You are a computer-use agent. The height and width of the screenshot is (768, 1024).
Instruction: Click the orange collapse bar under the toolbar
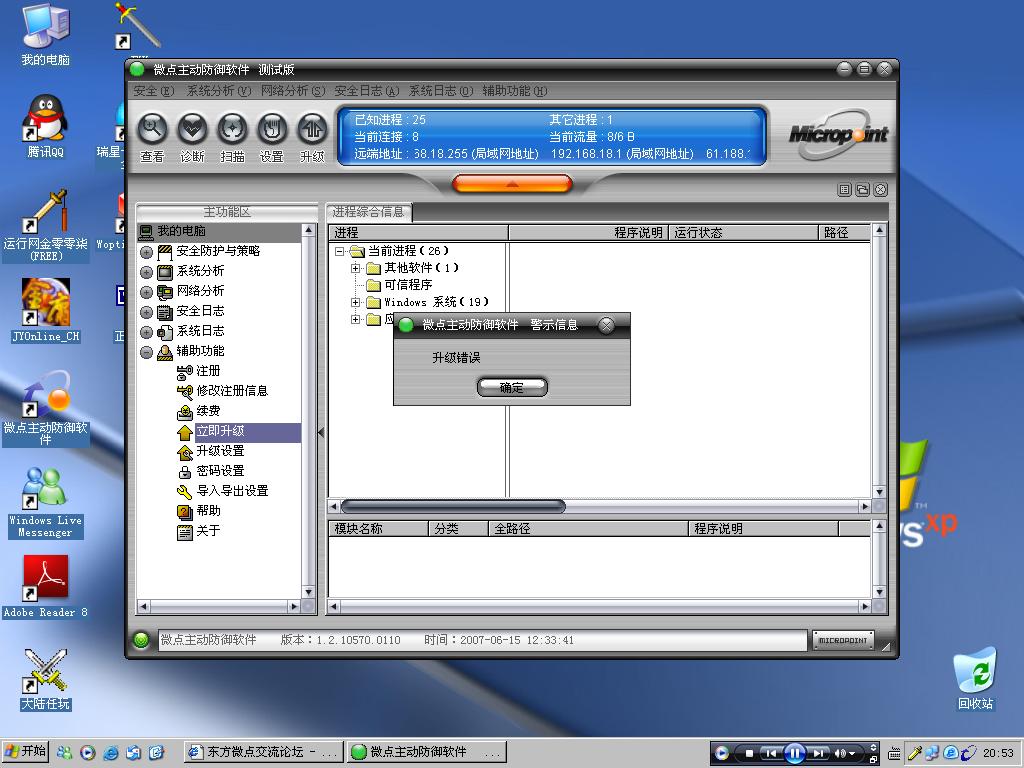coord(512,184)
